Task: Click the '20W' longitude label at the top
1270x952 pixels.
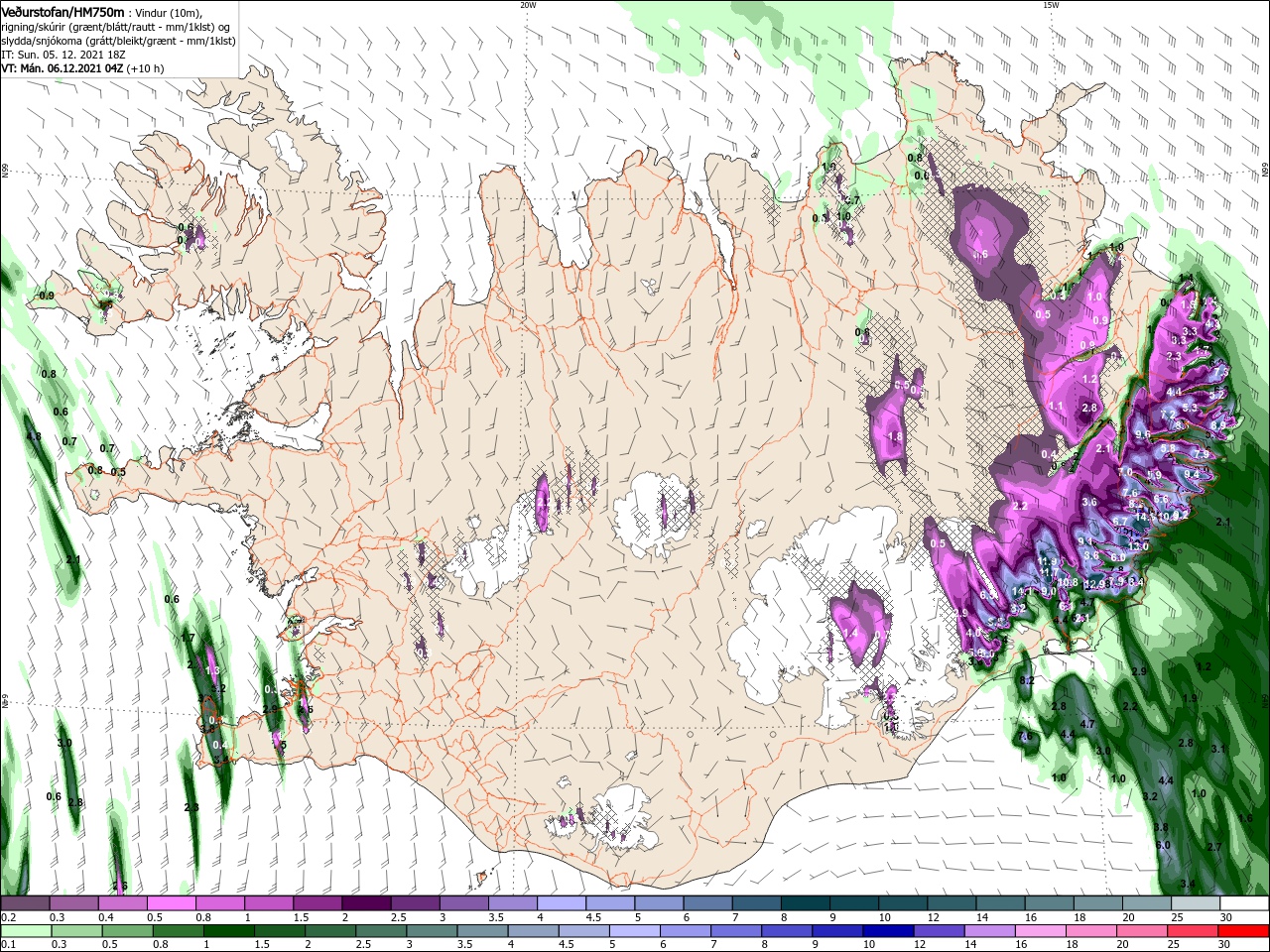Action: point(528,5)
